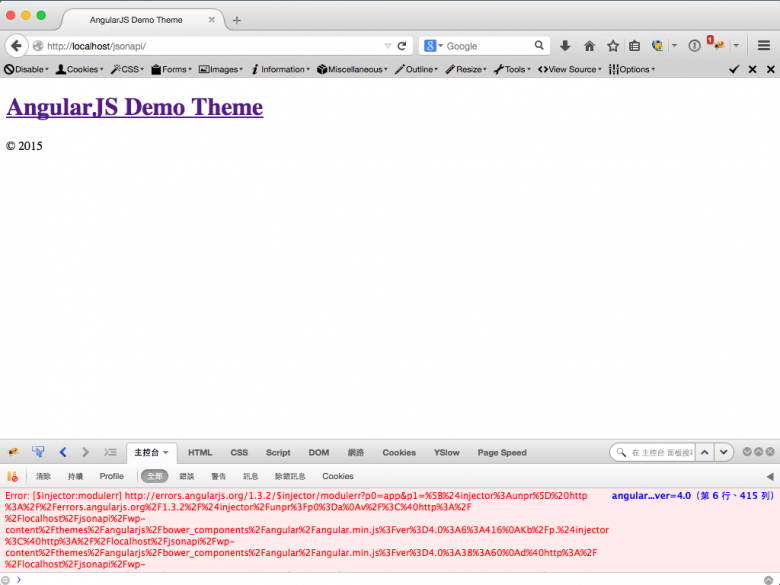Open the downloads arrow icon

(565, 46)
